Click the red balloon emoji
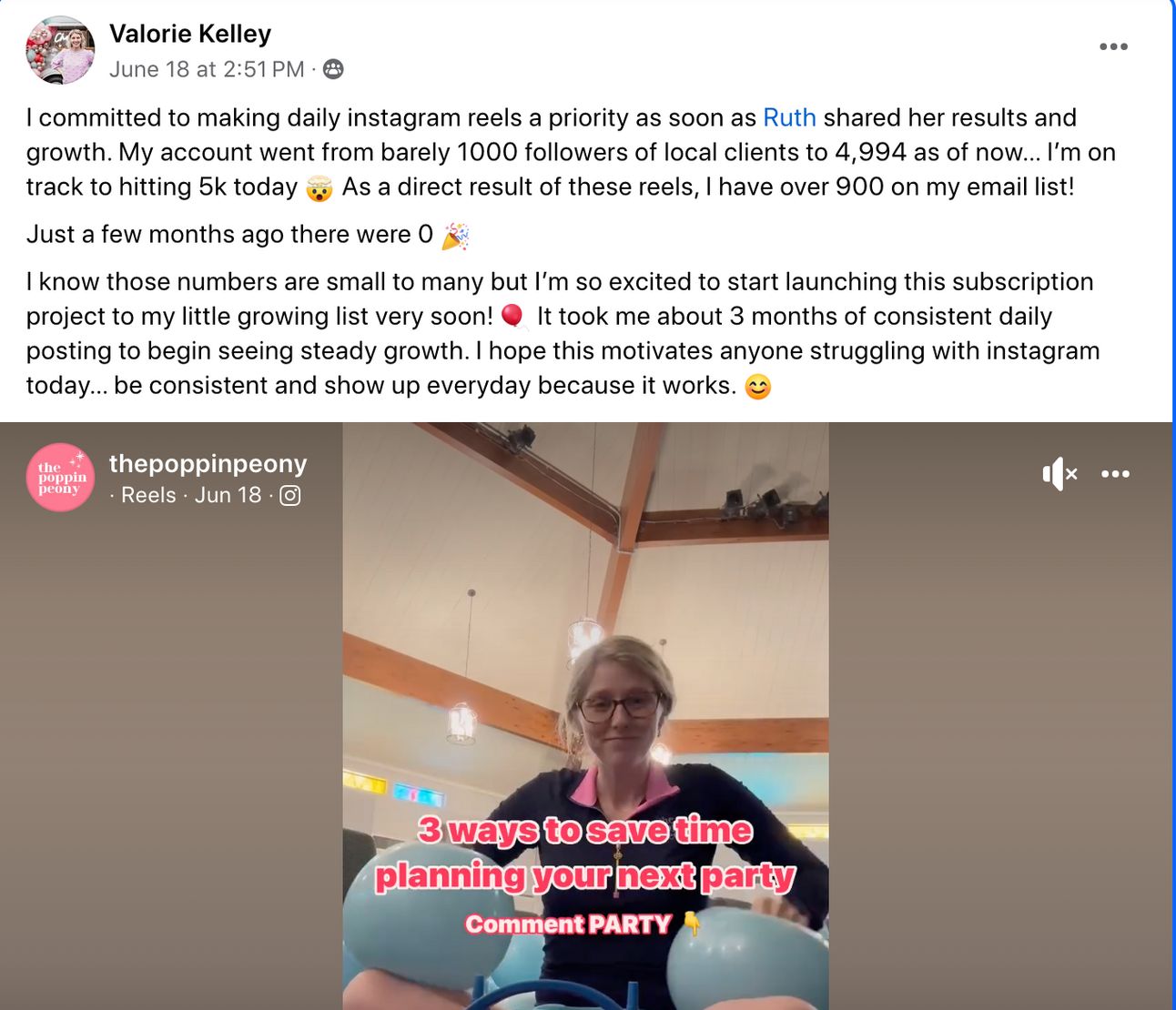This screenshot has height=1010, width=1176. (x=514, y=317)
